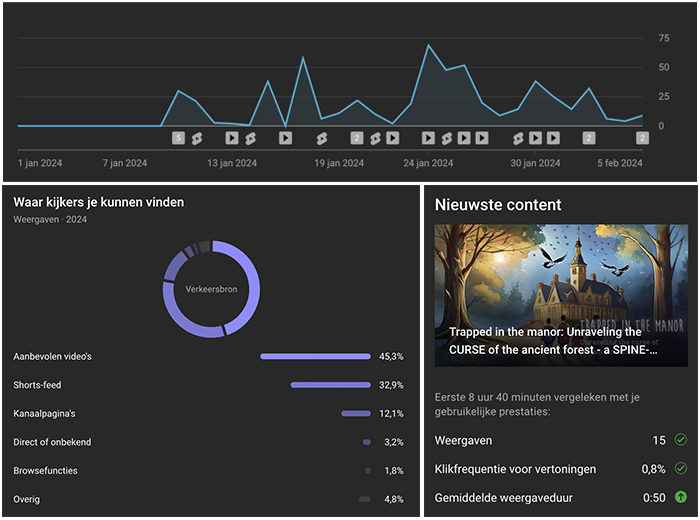The width and height of the screenshot is (700, 520).
Task: Open the Trapped in the manor video title
Action: 553,341
